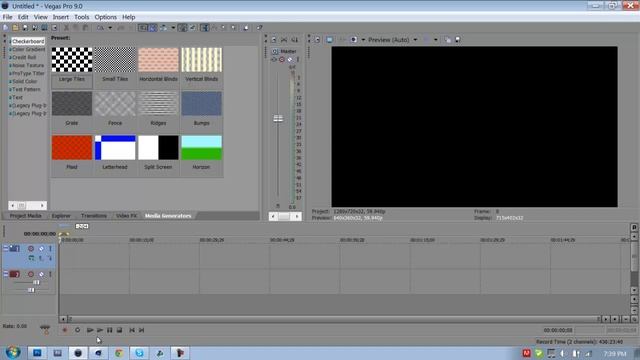Click the Pause transport button
This screenshot has width=640, height=360.
tap(109, 330)
